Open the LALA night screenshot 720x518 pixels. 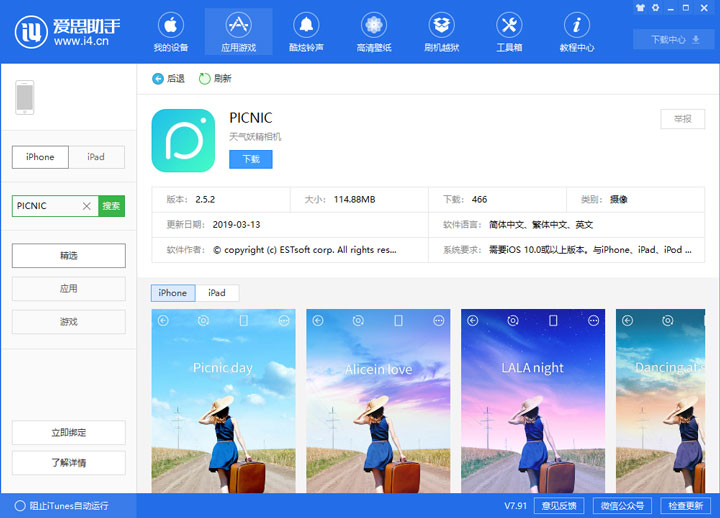coord(533,401)
